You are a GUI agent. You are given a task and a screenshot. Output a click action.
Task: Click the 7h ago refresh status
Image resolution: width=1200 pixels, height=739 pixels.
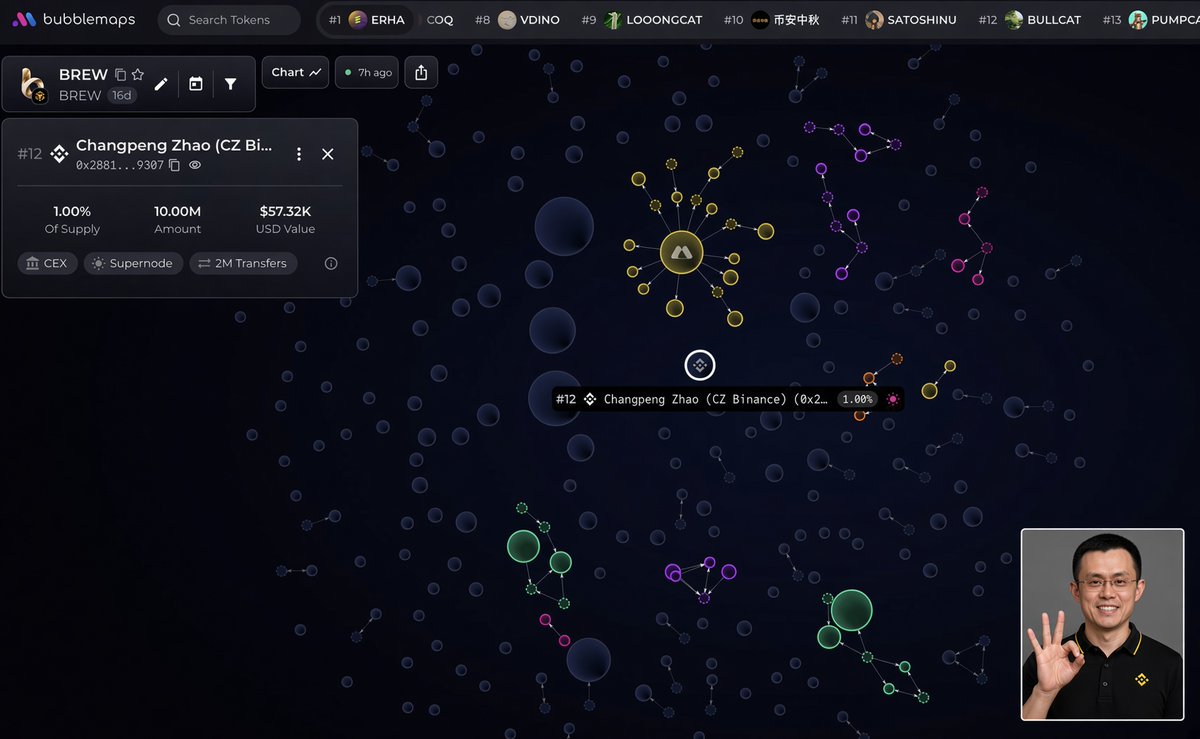tap(368, 72)
